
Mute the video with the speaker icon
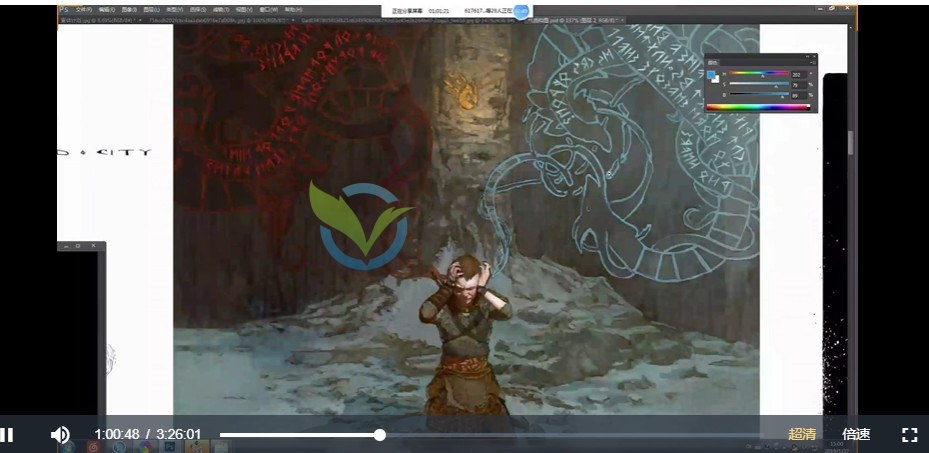pyautogui.click(x=60, y=435)
